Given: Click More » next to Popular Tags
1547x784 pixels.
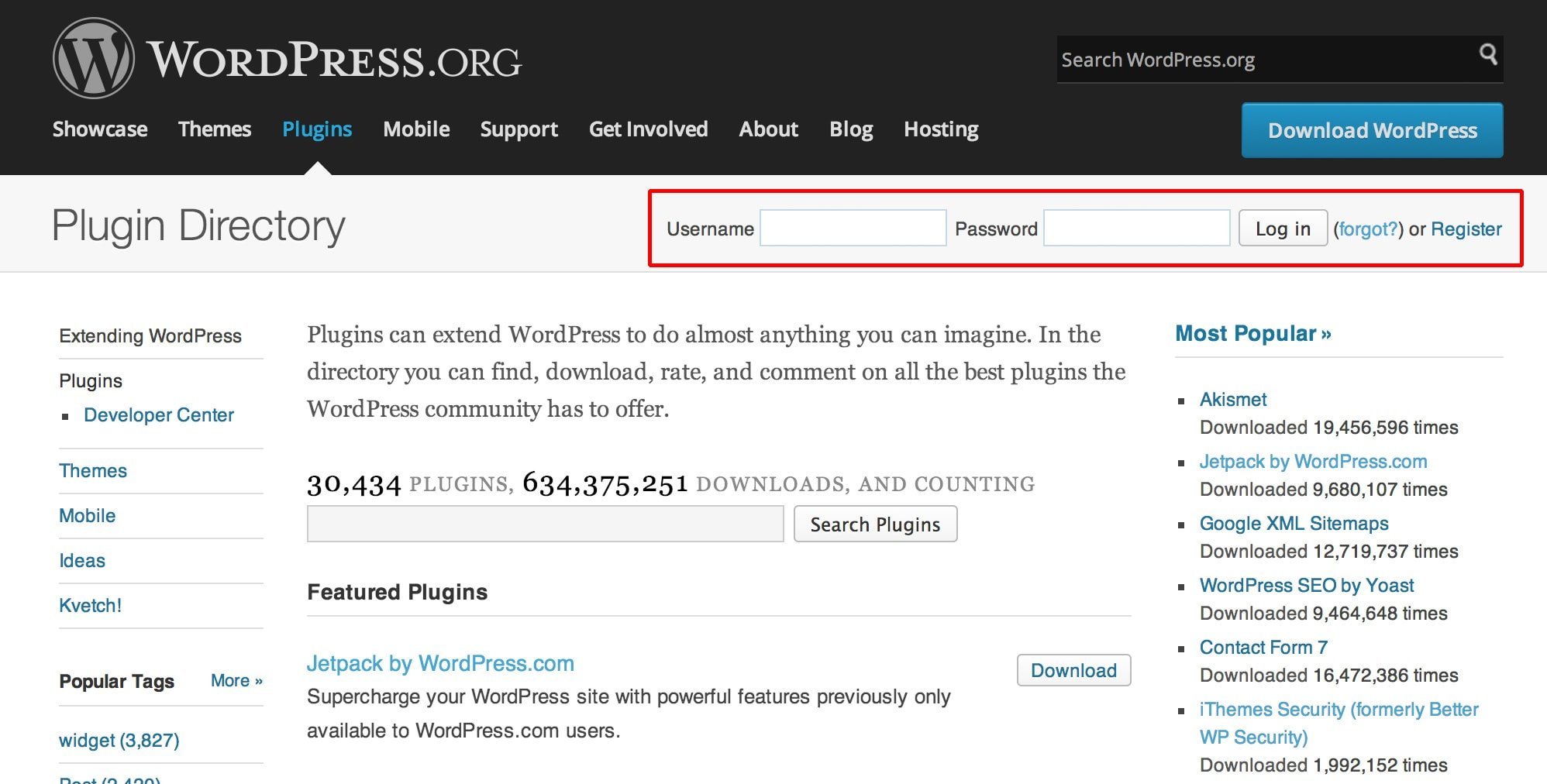Looking at the screenshot, I should [236, 681].
